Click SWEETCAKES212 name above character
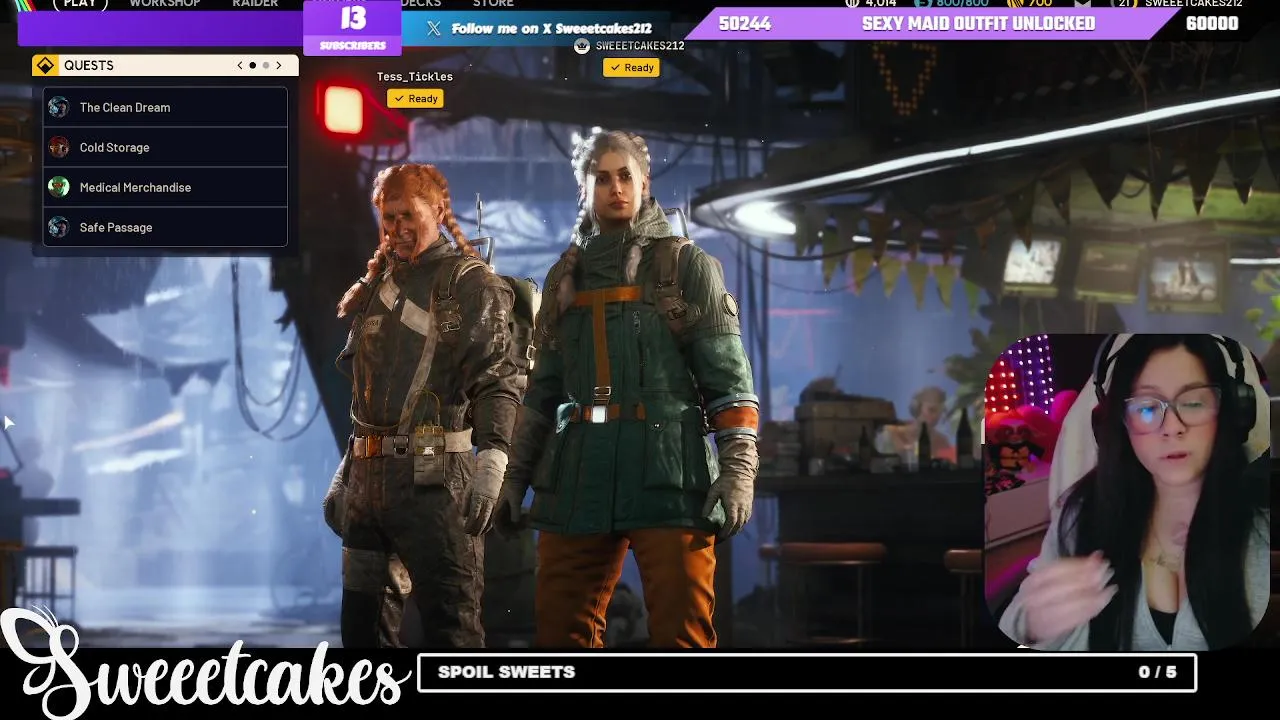This screenshot has height=720, width=1280. (x=640, y=46)
